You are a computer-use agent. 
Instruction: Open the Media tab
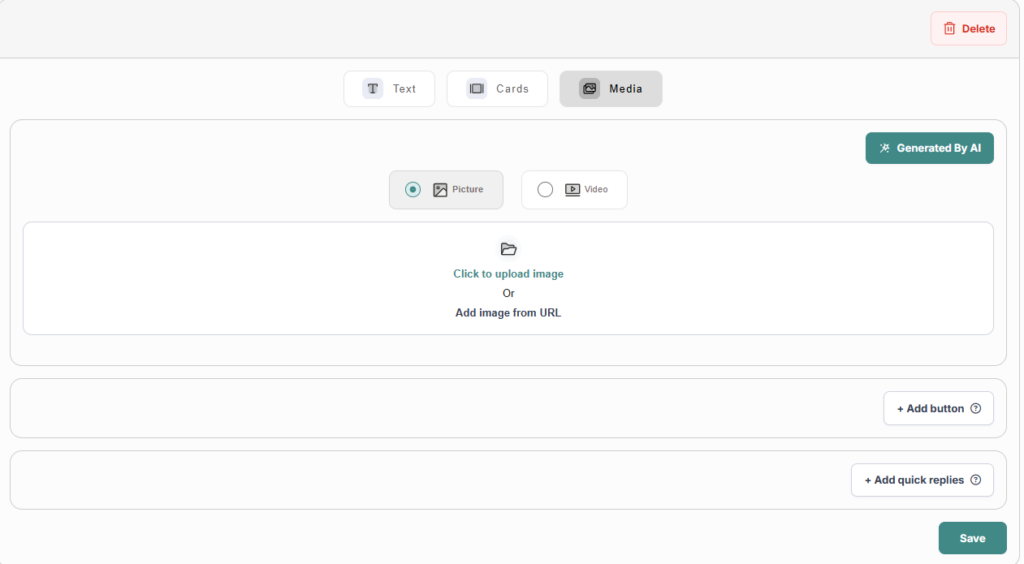(x=610, y=89)
